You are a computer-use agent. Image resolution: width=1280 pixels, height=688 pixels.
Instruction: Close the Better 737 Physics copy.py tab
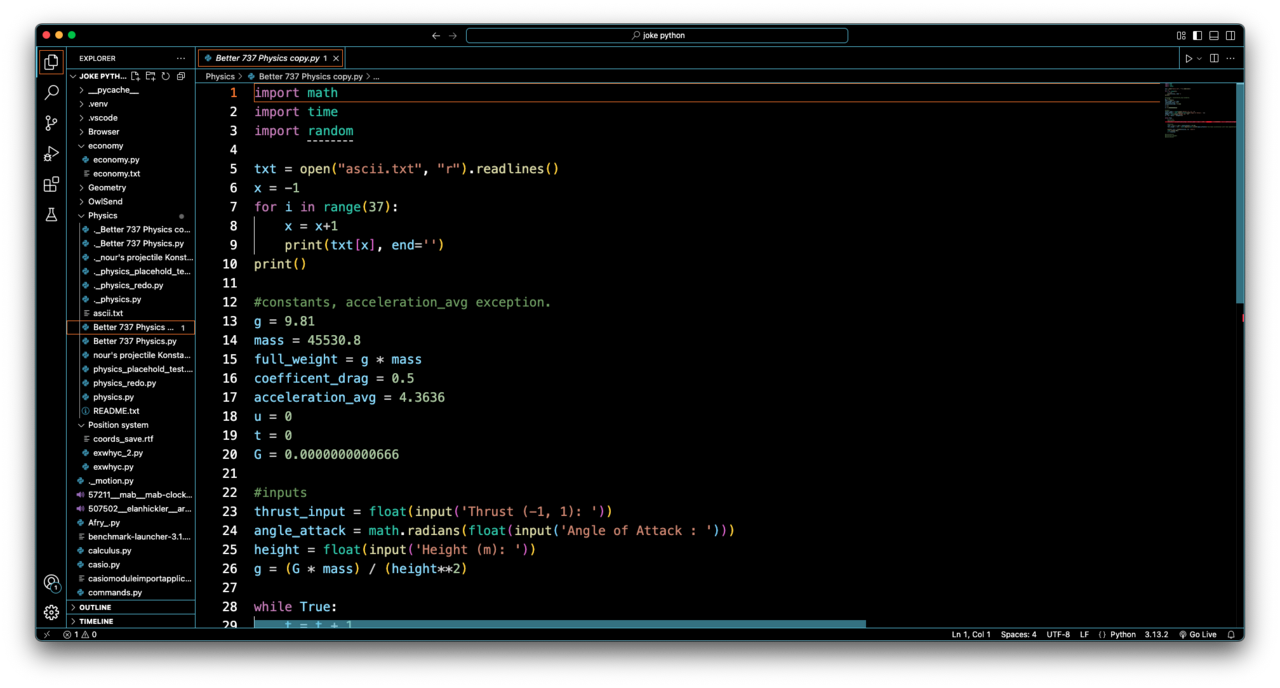(x=336, y=58)
